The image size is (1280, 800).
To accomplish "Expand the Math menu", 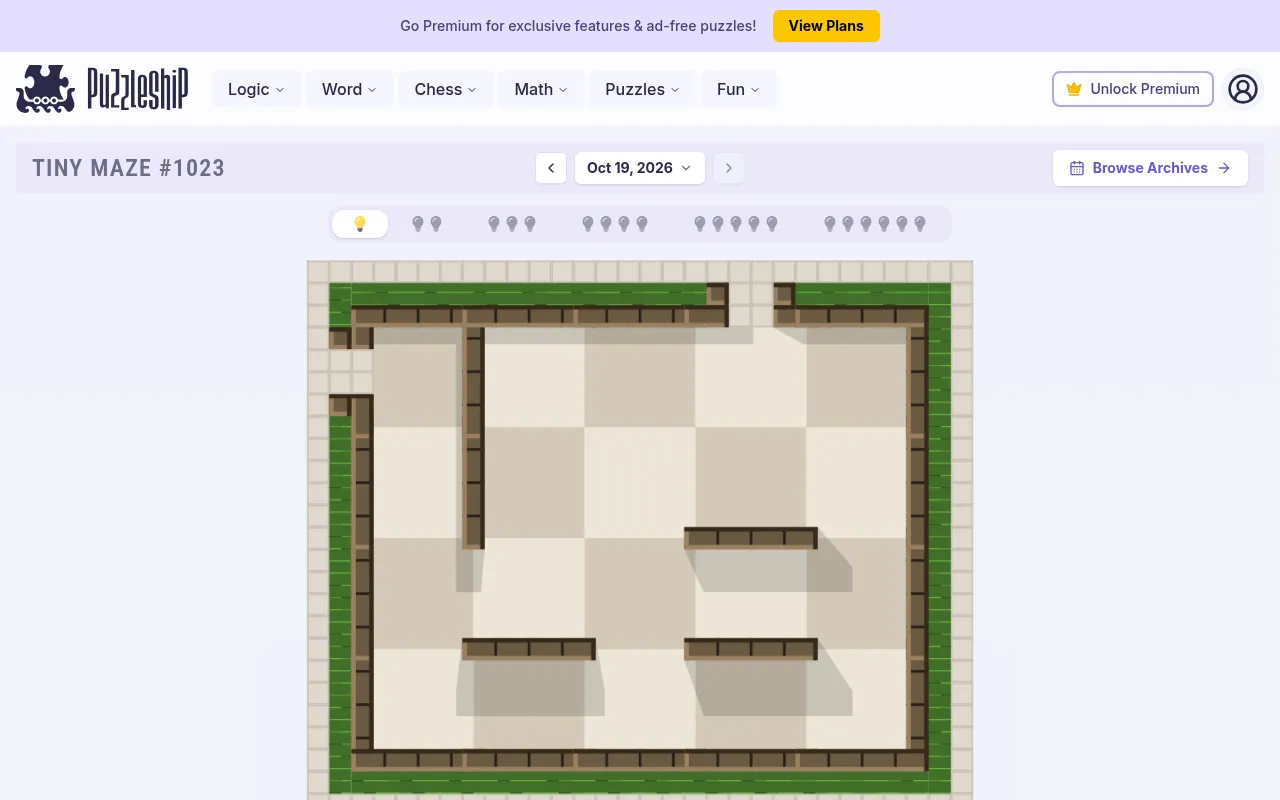I will (x=541, y=89).
